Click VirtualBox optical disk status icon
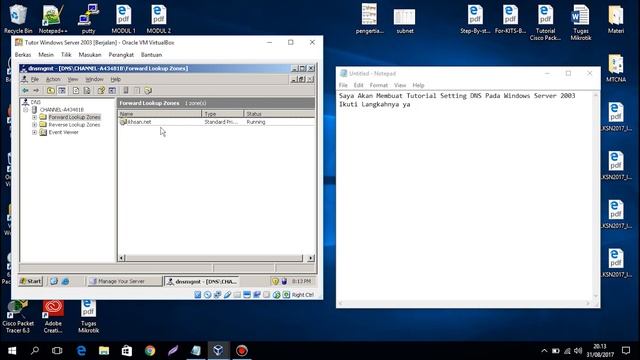Viewport: 640px width, 360px height. (207, 295)
